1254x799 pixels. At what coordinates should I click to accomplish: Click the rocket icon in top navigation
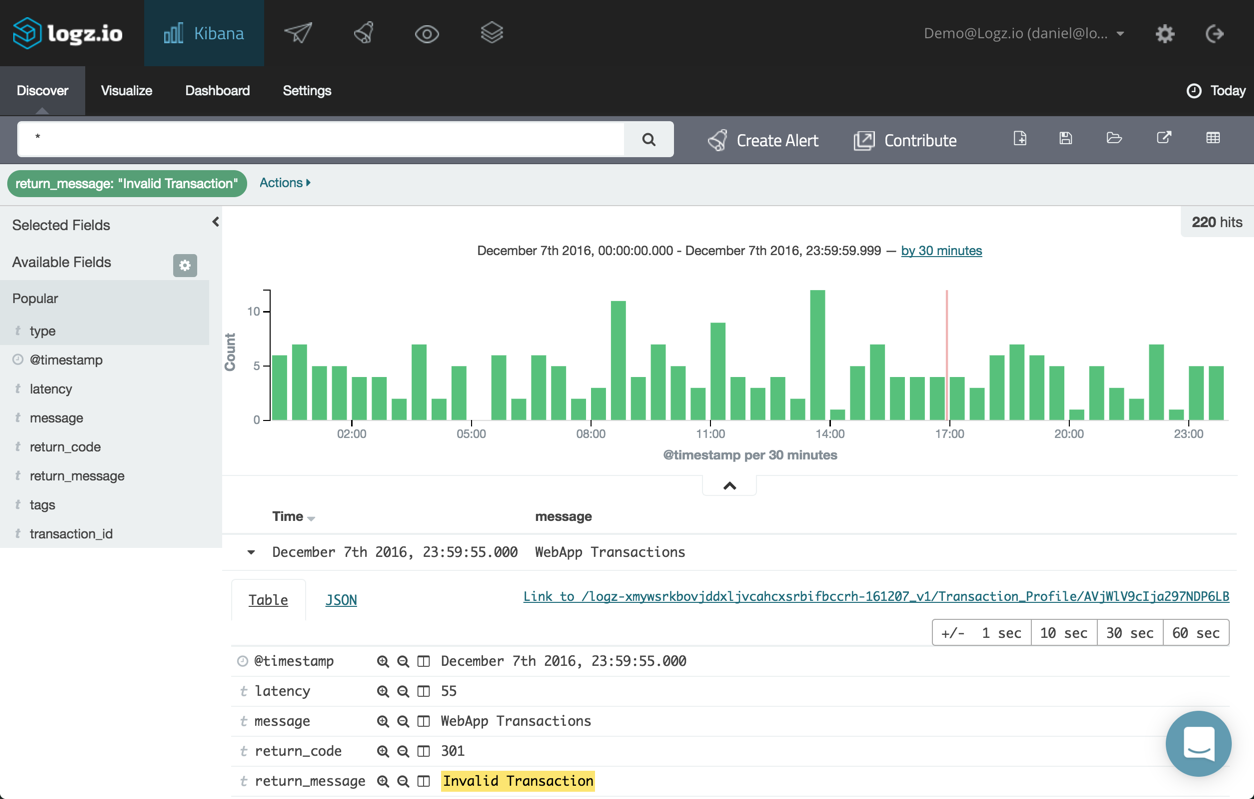pyautogui.click(x=364, y=33)
